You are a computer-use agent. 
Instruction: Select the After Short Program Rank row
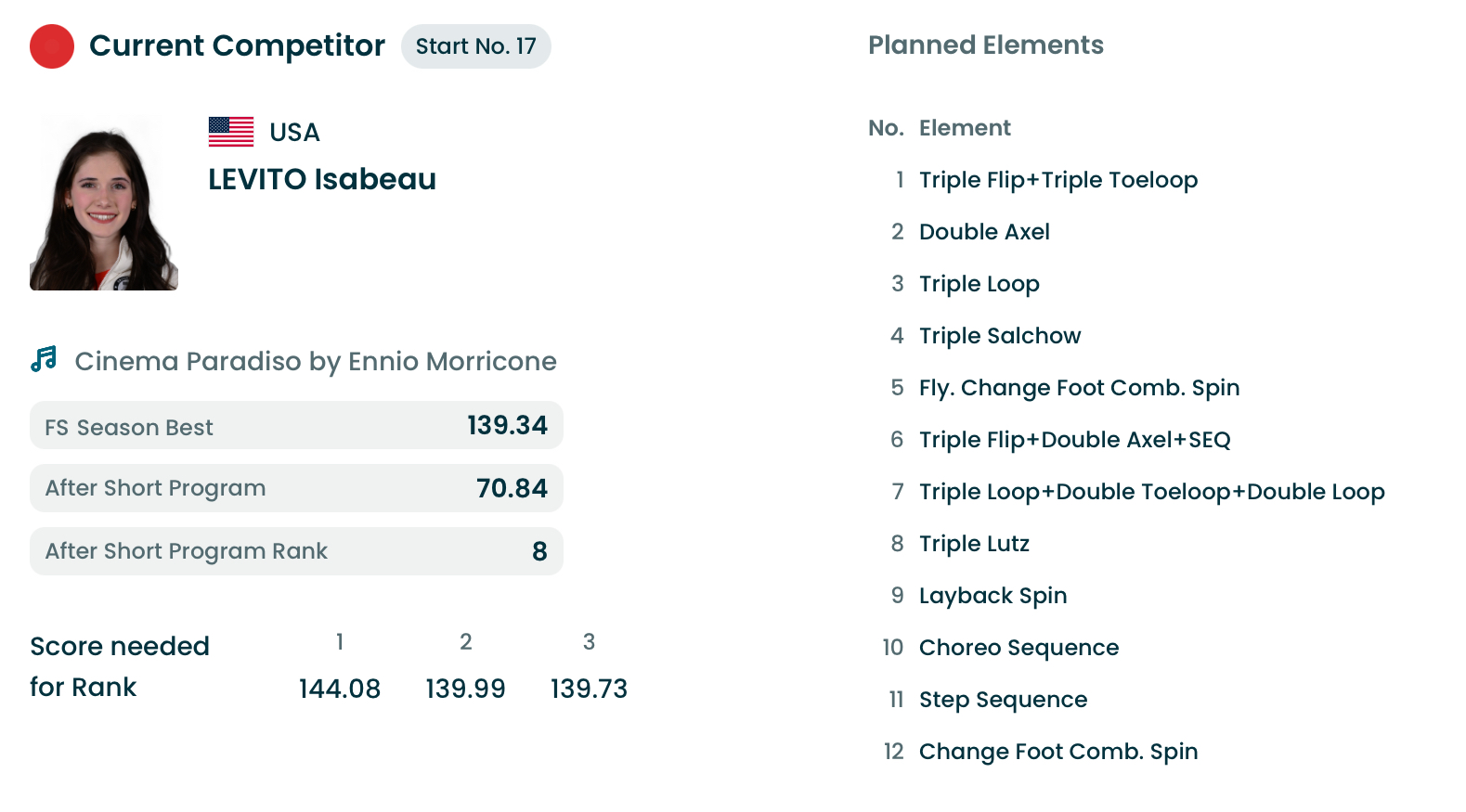click(x=296, y=551)
